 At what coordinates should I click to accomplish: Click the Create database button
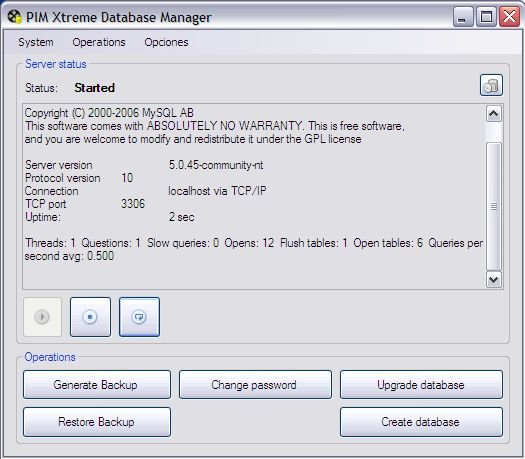421,422
